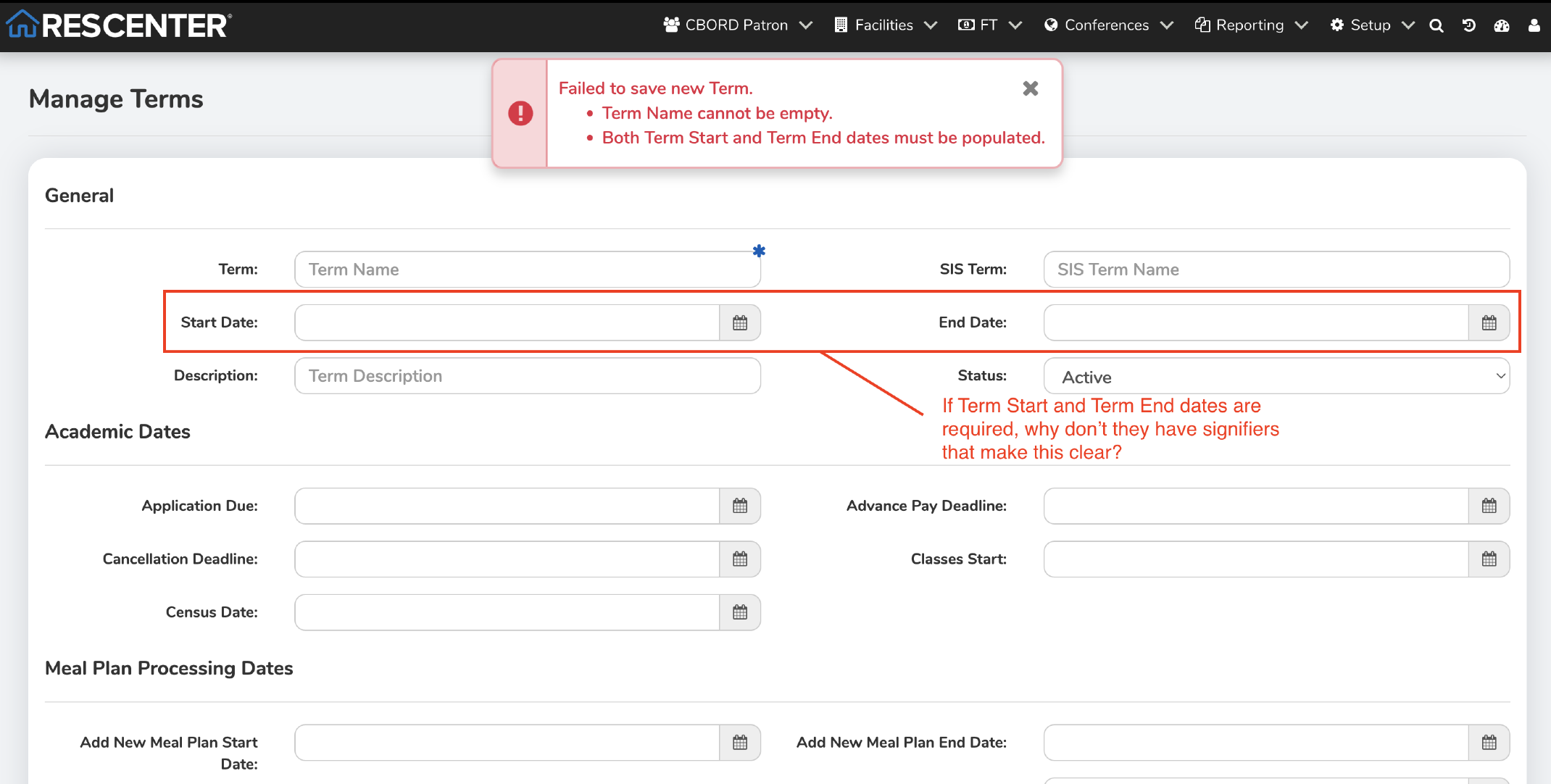Open the Reporting menu
1551x784 pixels.
point(1250,25)
